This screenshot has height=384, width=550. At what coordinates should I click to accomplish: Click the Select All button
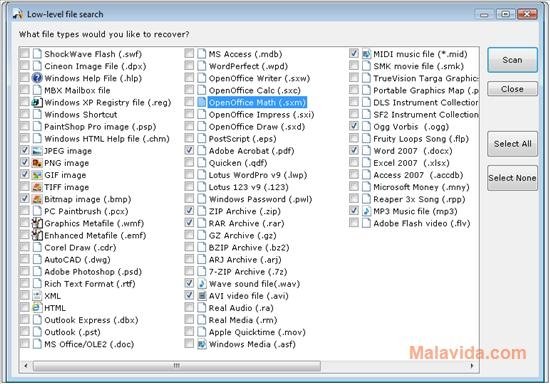point(512,144)
